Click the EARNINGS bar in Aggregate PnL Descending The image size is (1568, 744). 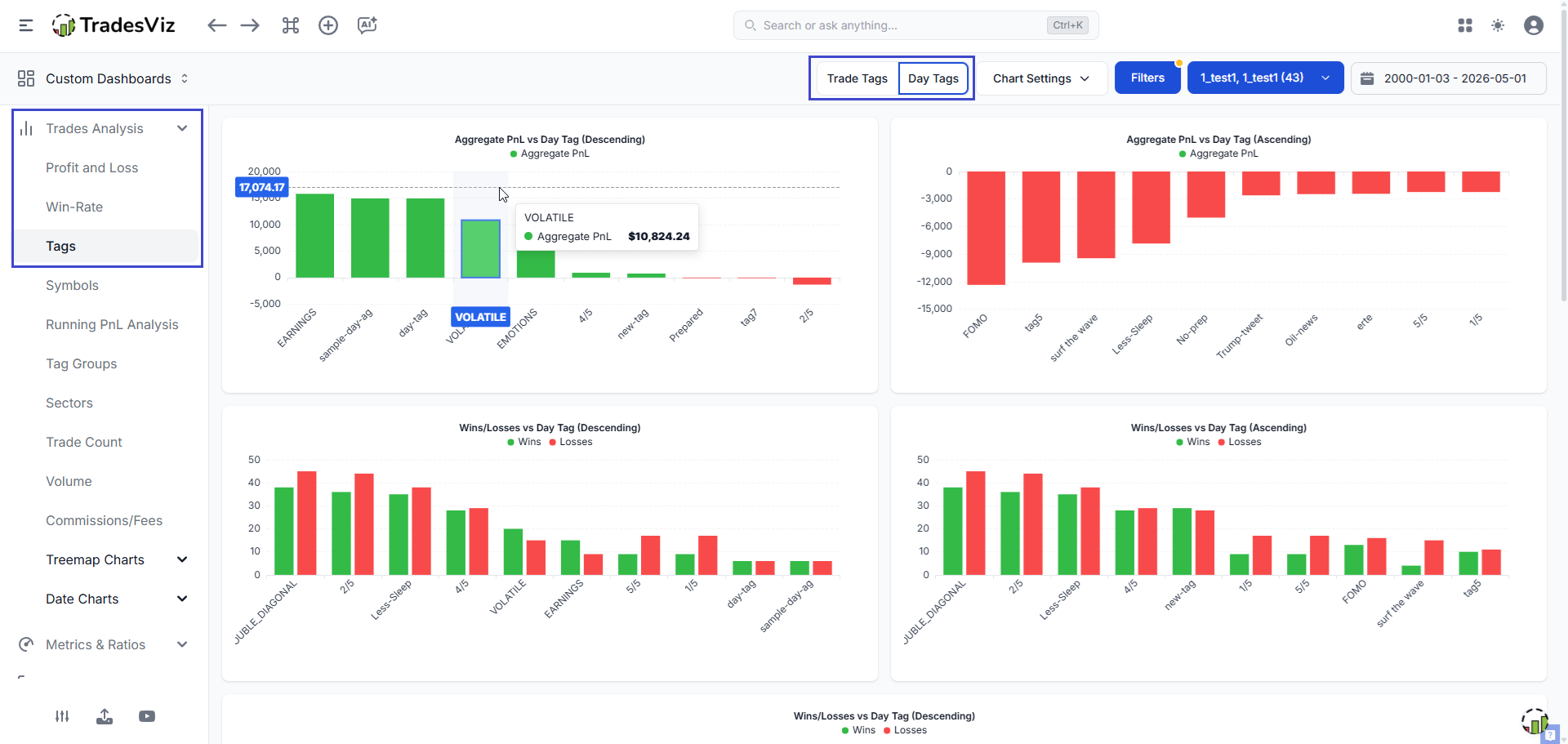click(x=314, y=235)
